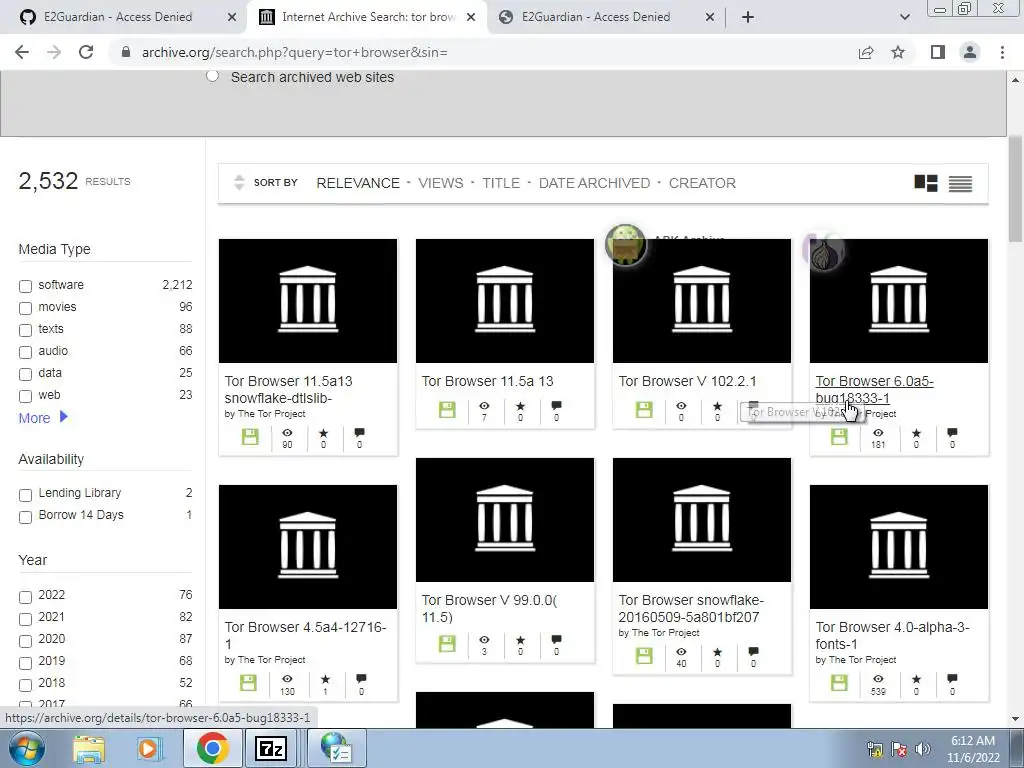
Task: Open Tor Browser V 99.0.0( 11.5) result
Action: (489, 608)
